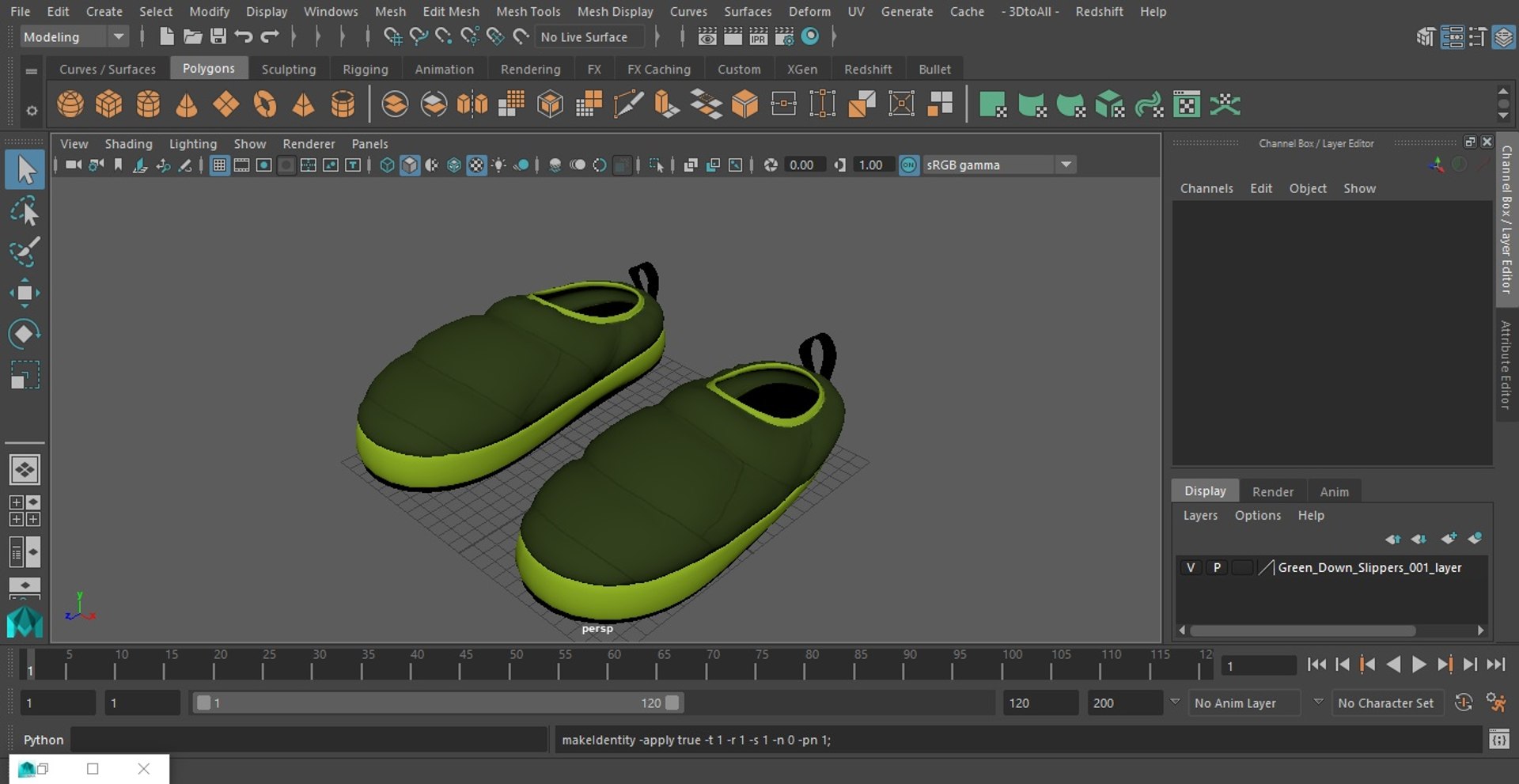Open the shelf tab list menu

32,71
